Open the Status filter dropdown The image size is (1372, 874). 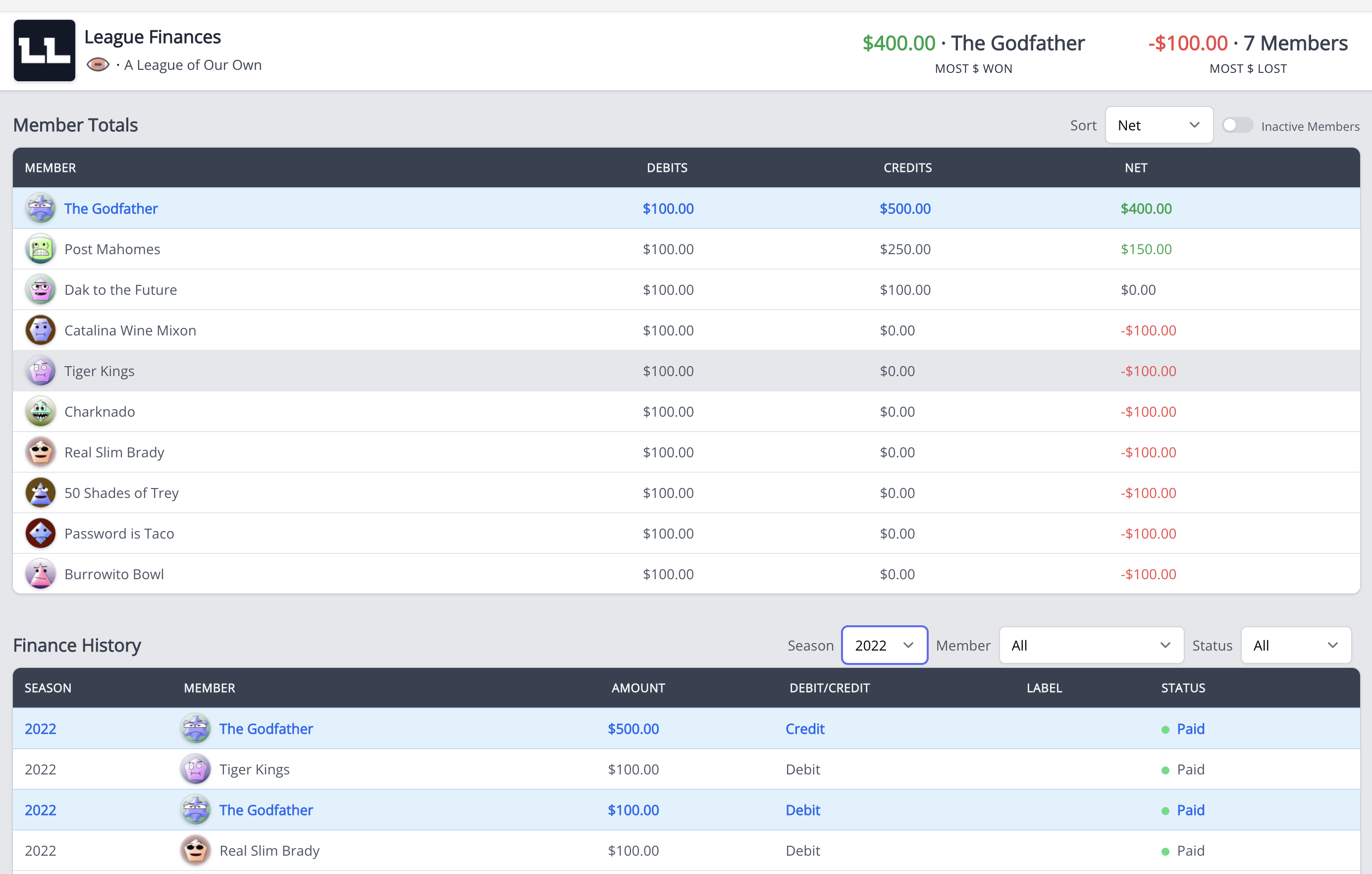click(x=1296, y=646)
